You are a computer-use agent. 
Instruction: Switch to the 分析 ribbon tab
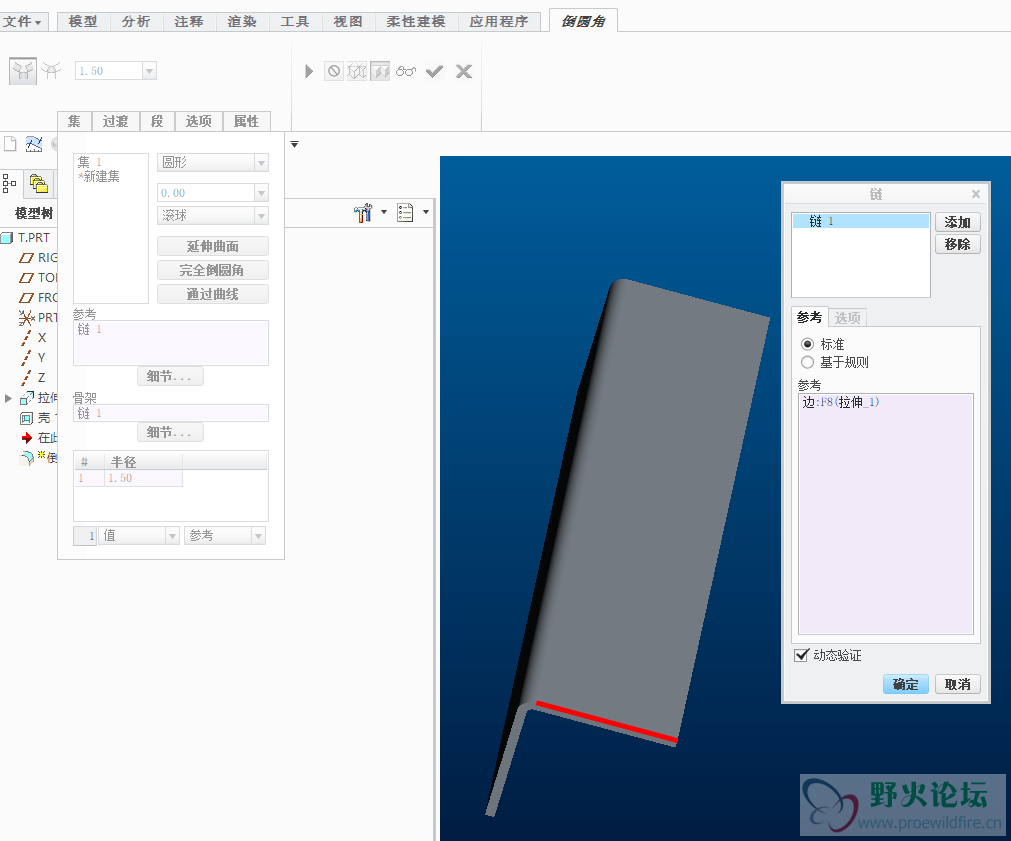click(x=136, y=21)
